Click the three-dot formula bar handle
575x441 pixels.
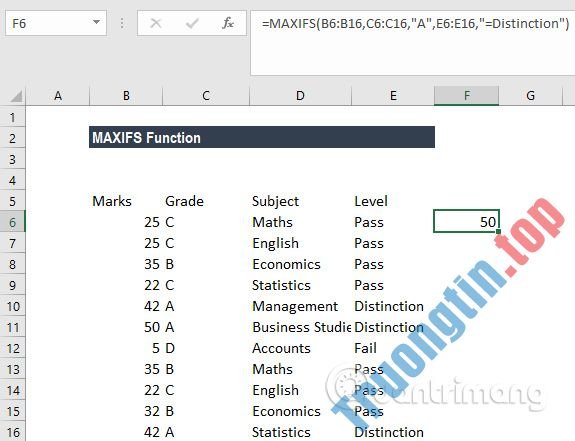[122, 23]
